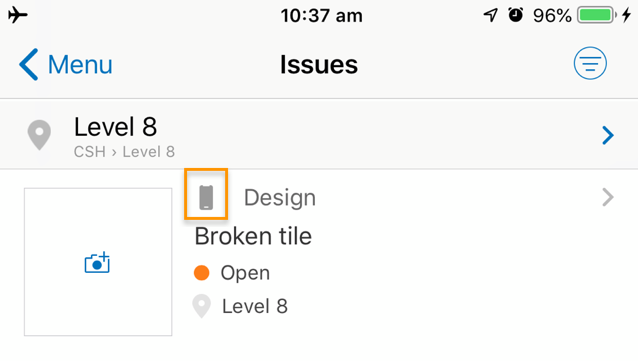Click the airplane mode icon in status bar
The image size is (638, 361).
tap(18, 15)
